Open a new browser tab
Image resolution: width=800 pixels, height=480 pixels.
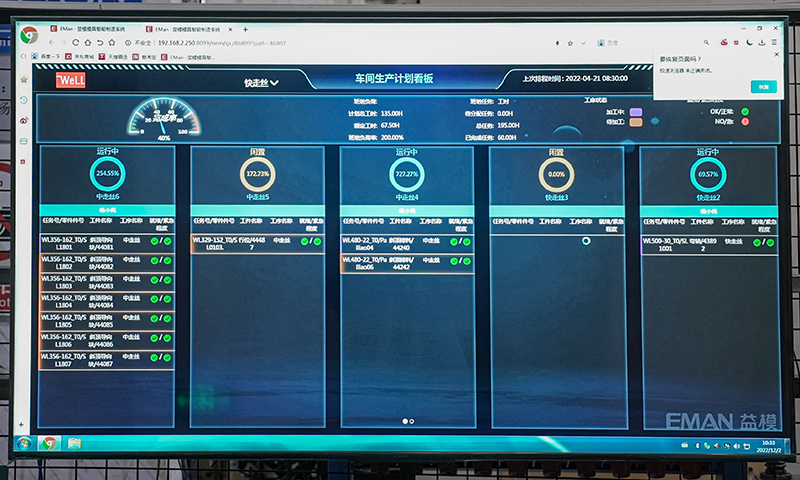(246, 30)
